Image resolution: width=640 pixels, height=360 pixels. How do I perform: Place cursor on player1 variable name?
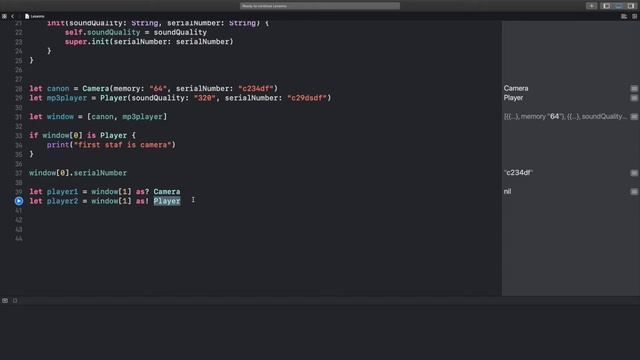pos(62,192)
